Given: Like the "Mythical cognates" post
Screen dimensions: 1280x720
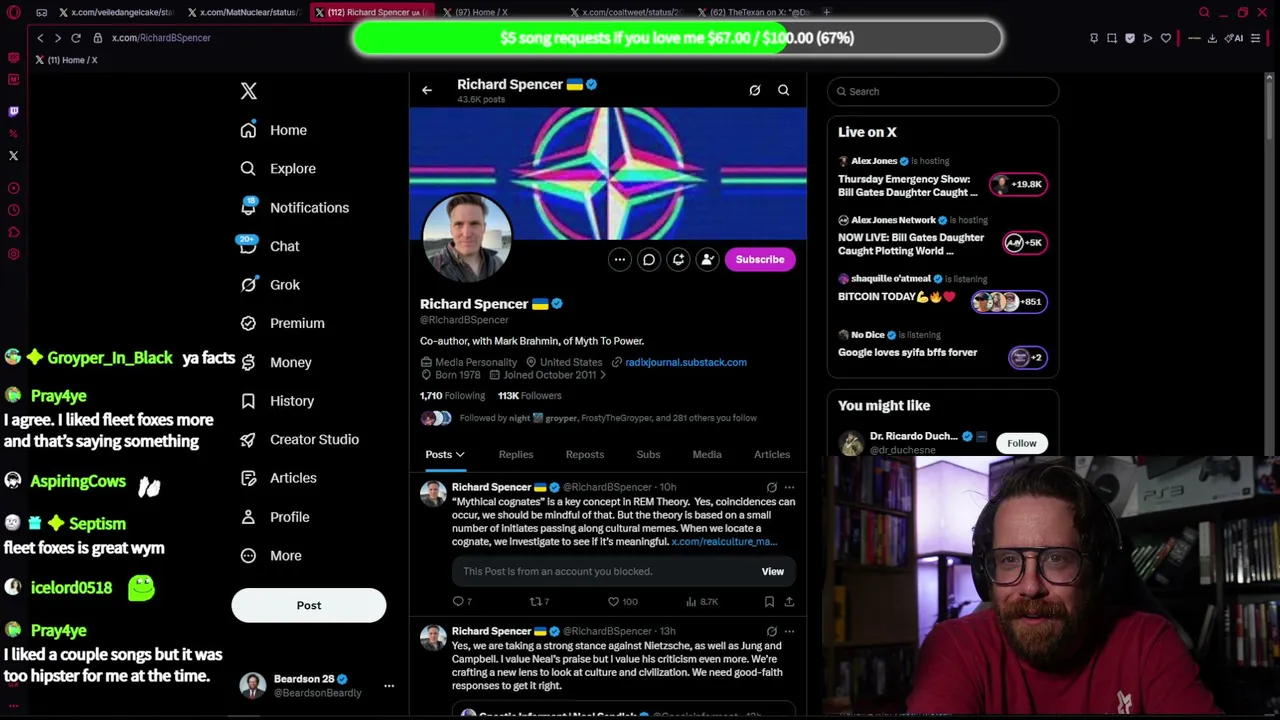Looking at the screenshot, I should coord(614,601).
